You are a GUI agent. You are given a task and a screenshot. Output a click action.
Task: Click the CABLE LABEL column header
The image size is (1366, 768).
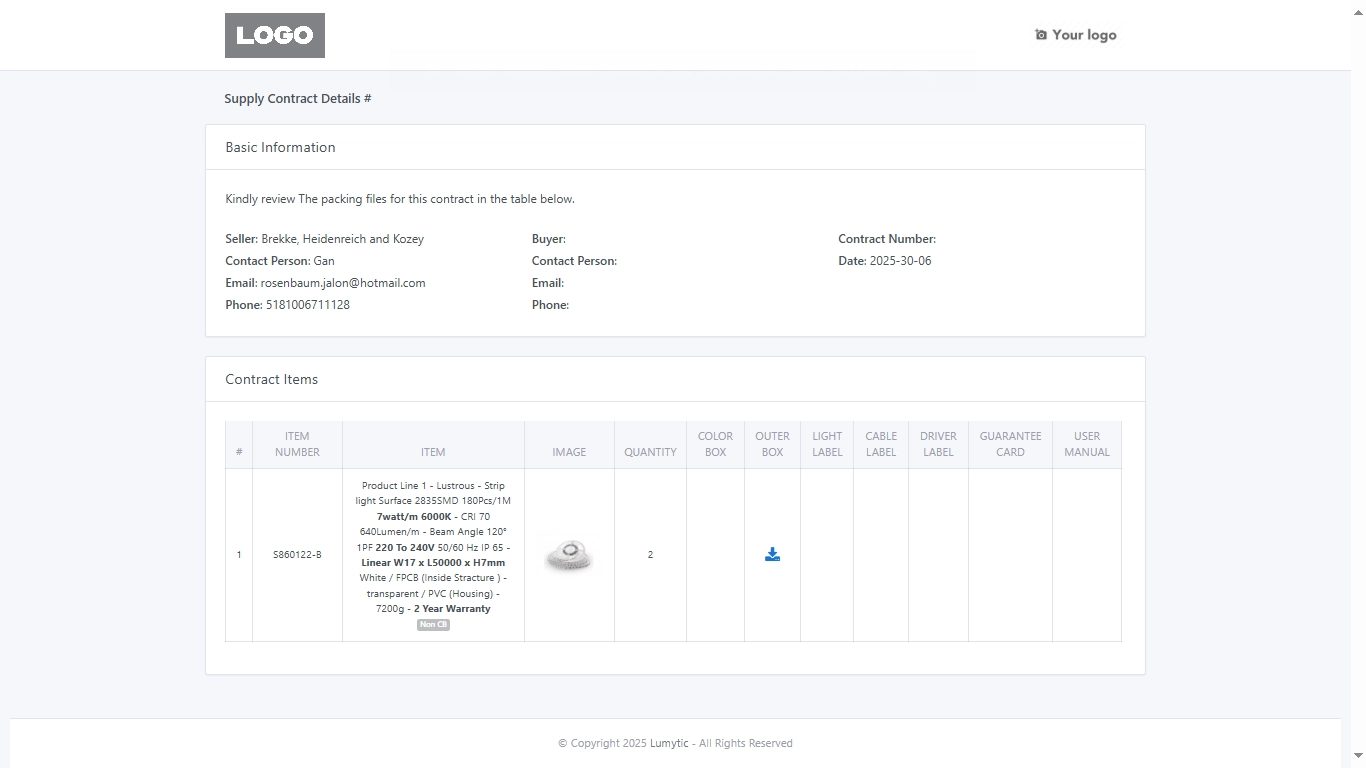(881, 444)
